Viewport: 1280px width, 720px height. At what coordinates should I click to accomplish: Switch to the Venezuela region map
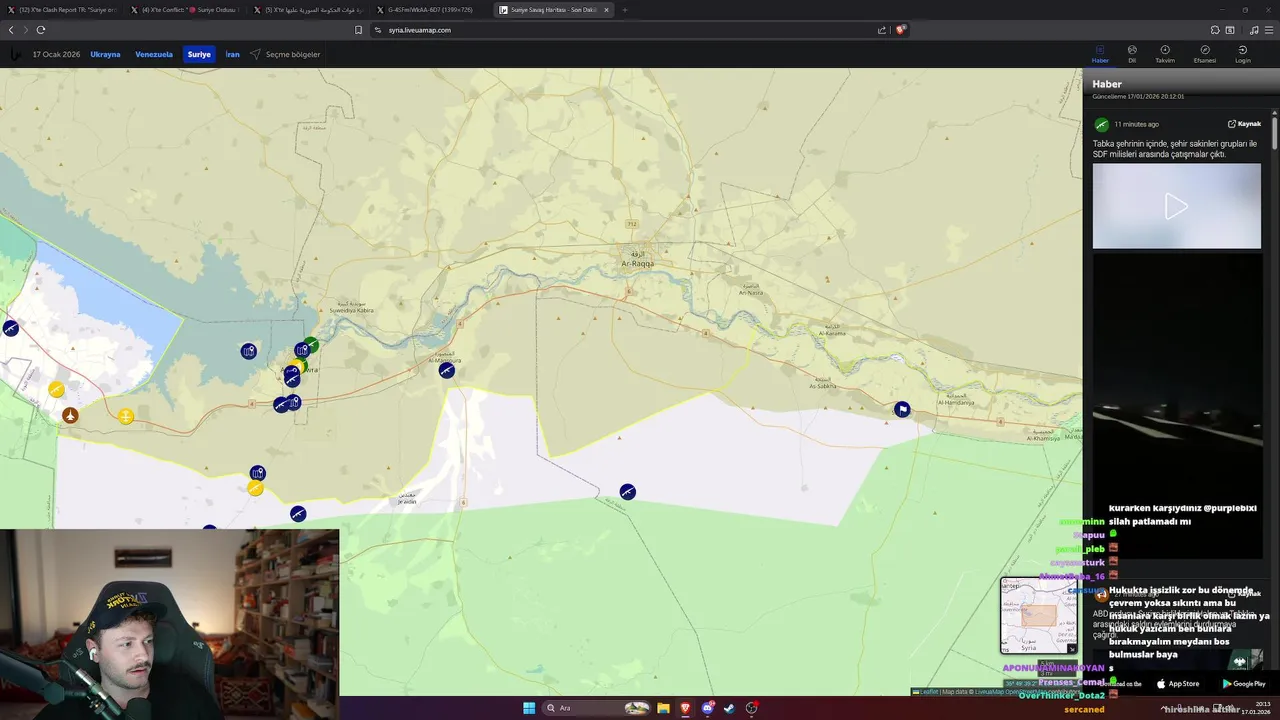click(154, 54)
